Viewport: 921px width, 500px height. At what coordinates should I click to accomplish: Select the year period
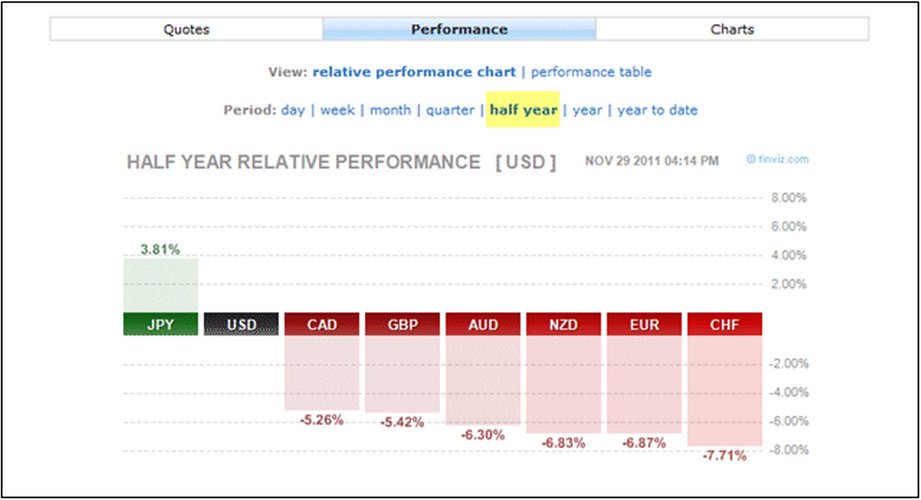pos(587,110)
